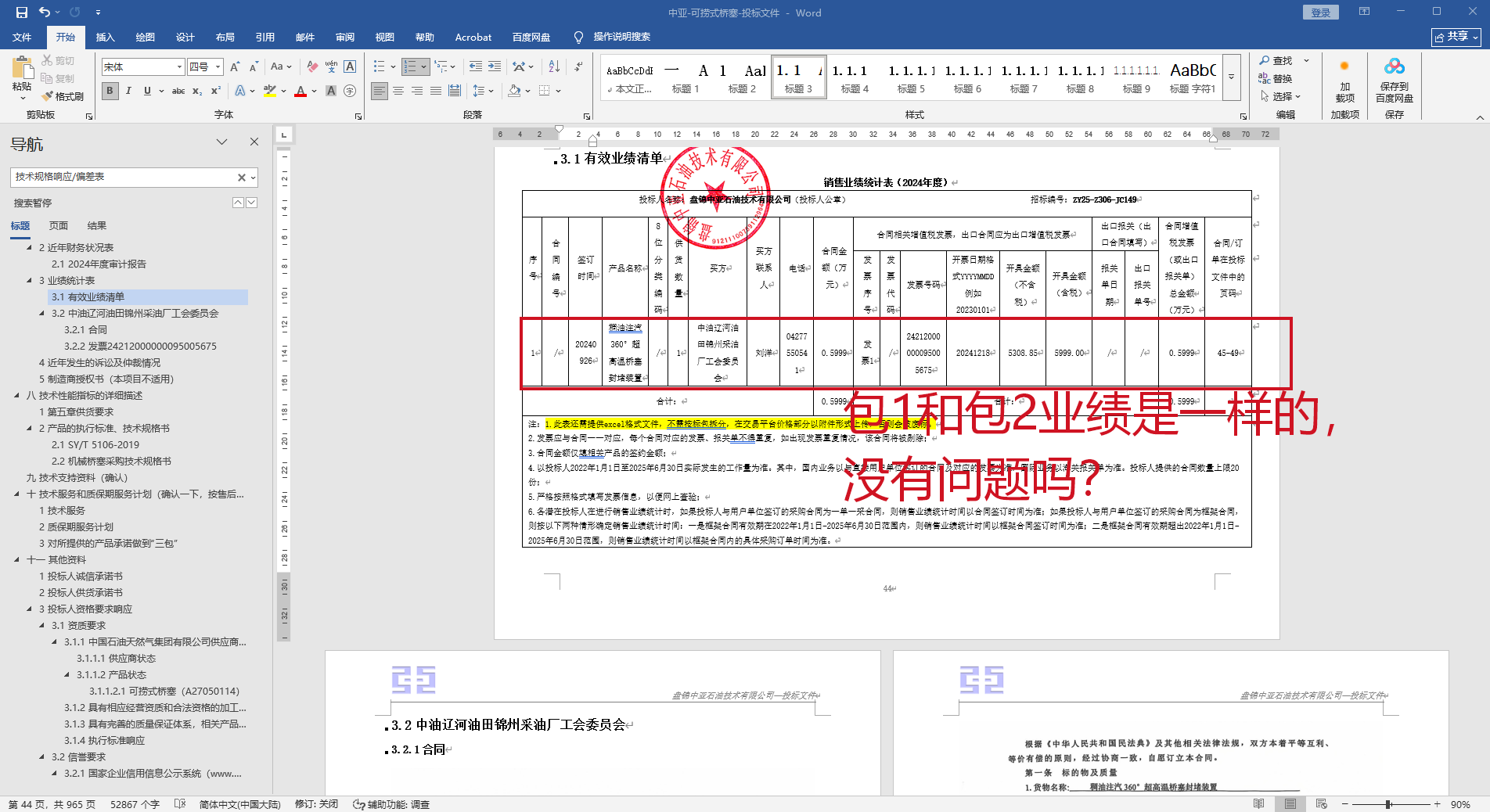The width and height of the screenshot is (1490, 812).
Task: Apply the red font color swatch
Action: click(301, 91)
